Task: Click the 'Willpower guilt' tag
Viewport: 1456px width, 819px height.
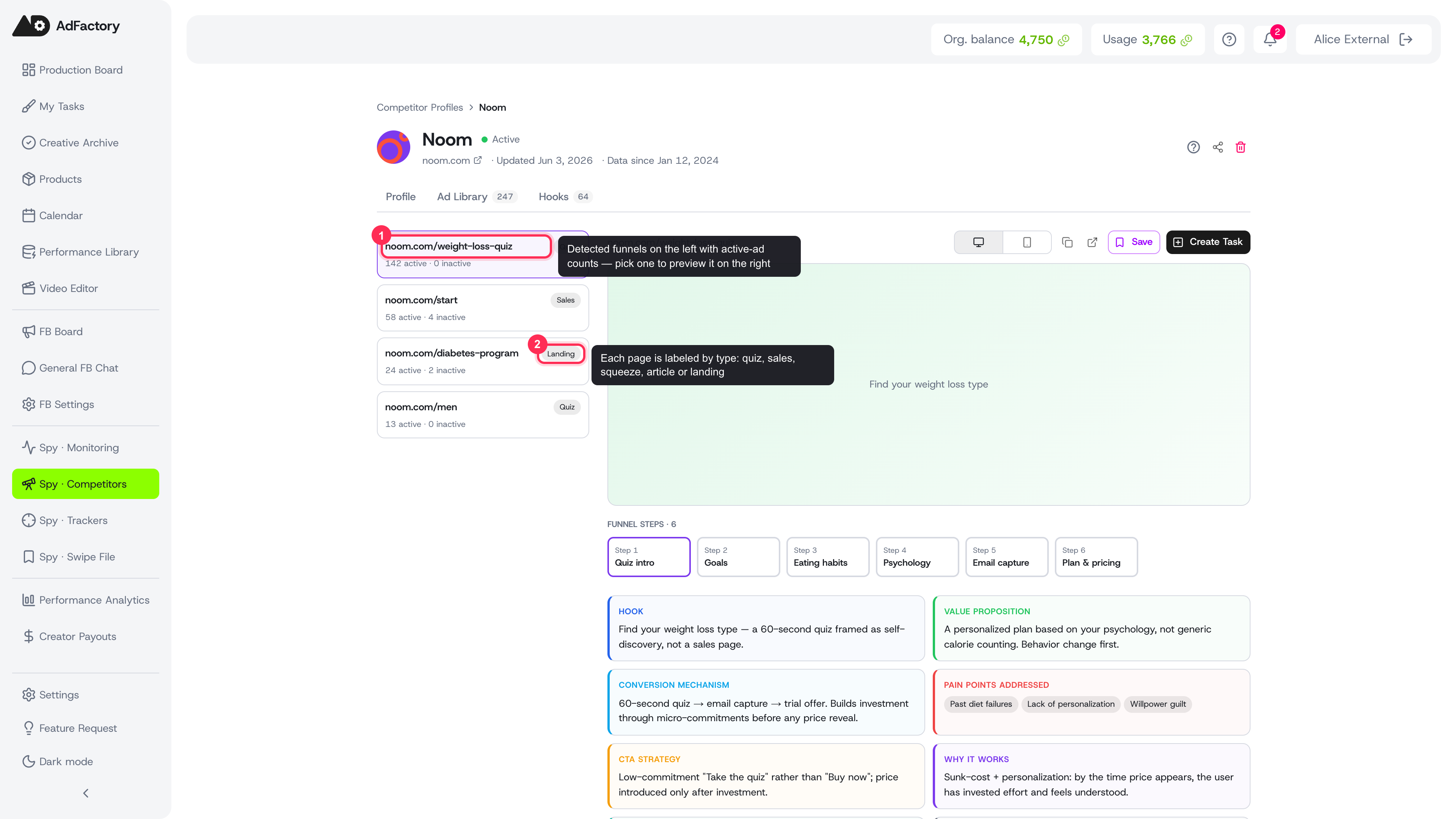Action: pyautogui.click(x=1158, y=704)
